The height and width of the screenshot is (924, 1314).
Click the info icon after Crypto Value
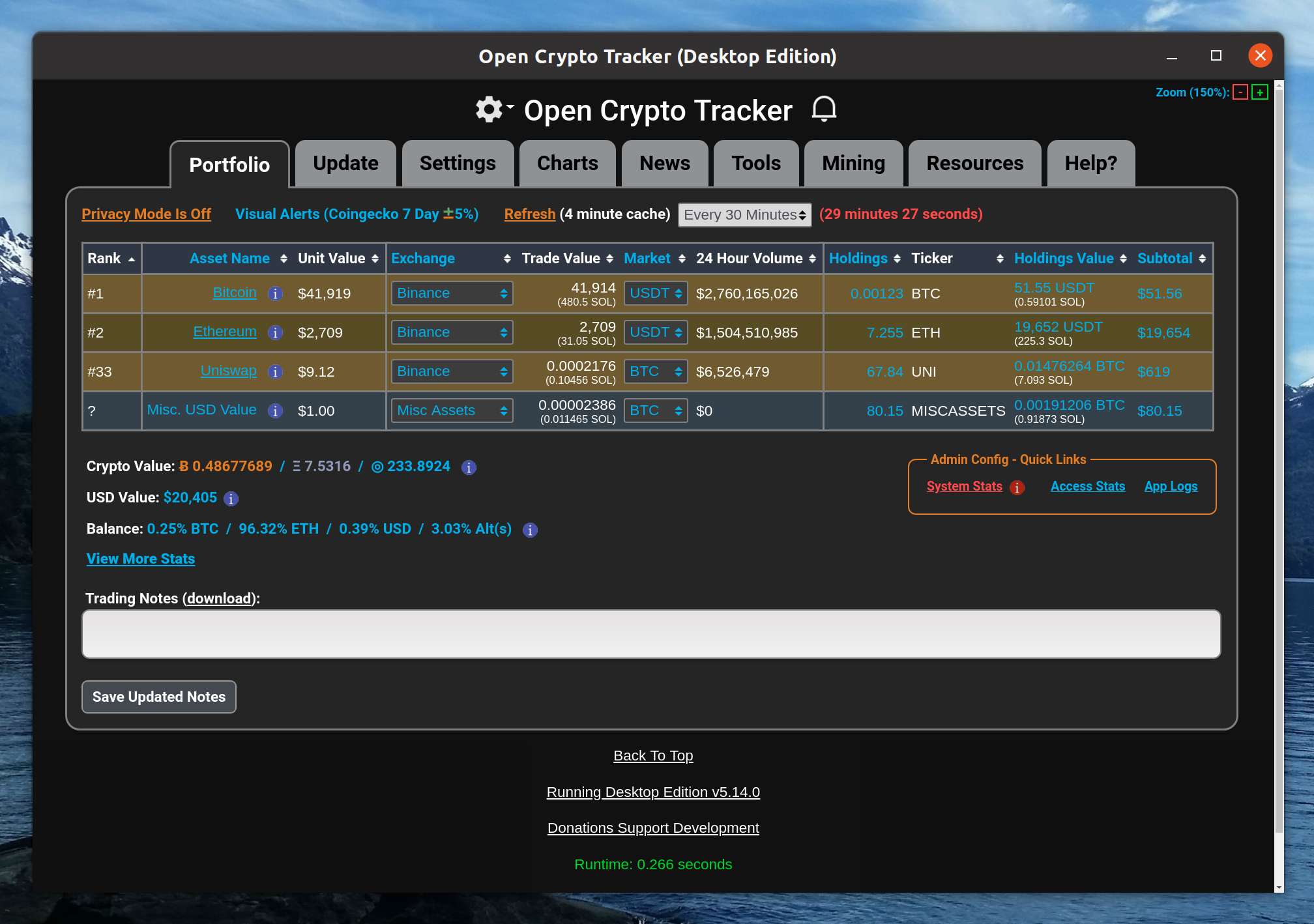coord(469,467)
